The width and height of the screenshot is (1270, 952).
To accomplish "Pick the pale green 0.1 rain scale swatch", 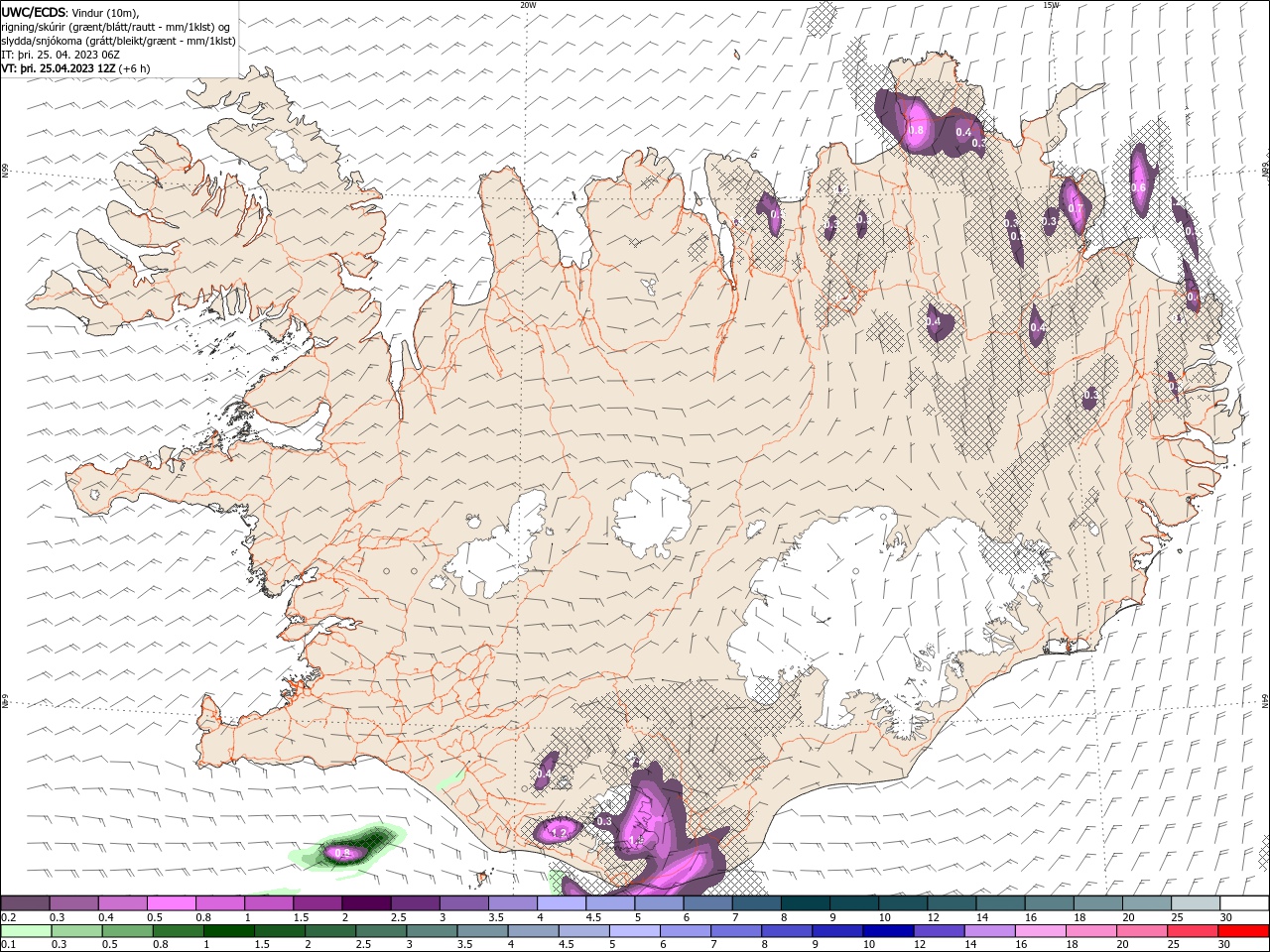I will tap(25, 931).
